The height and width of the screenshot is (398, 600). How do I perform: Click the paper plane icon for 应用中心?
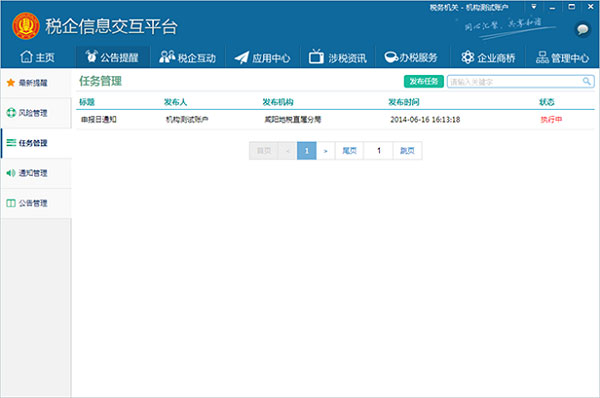[241, 57]
